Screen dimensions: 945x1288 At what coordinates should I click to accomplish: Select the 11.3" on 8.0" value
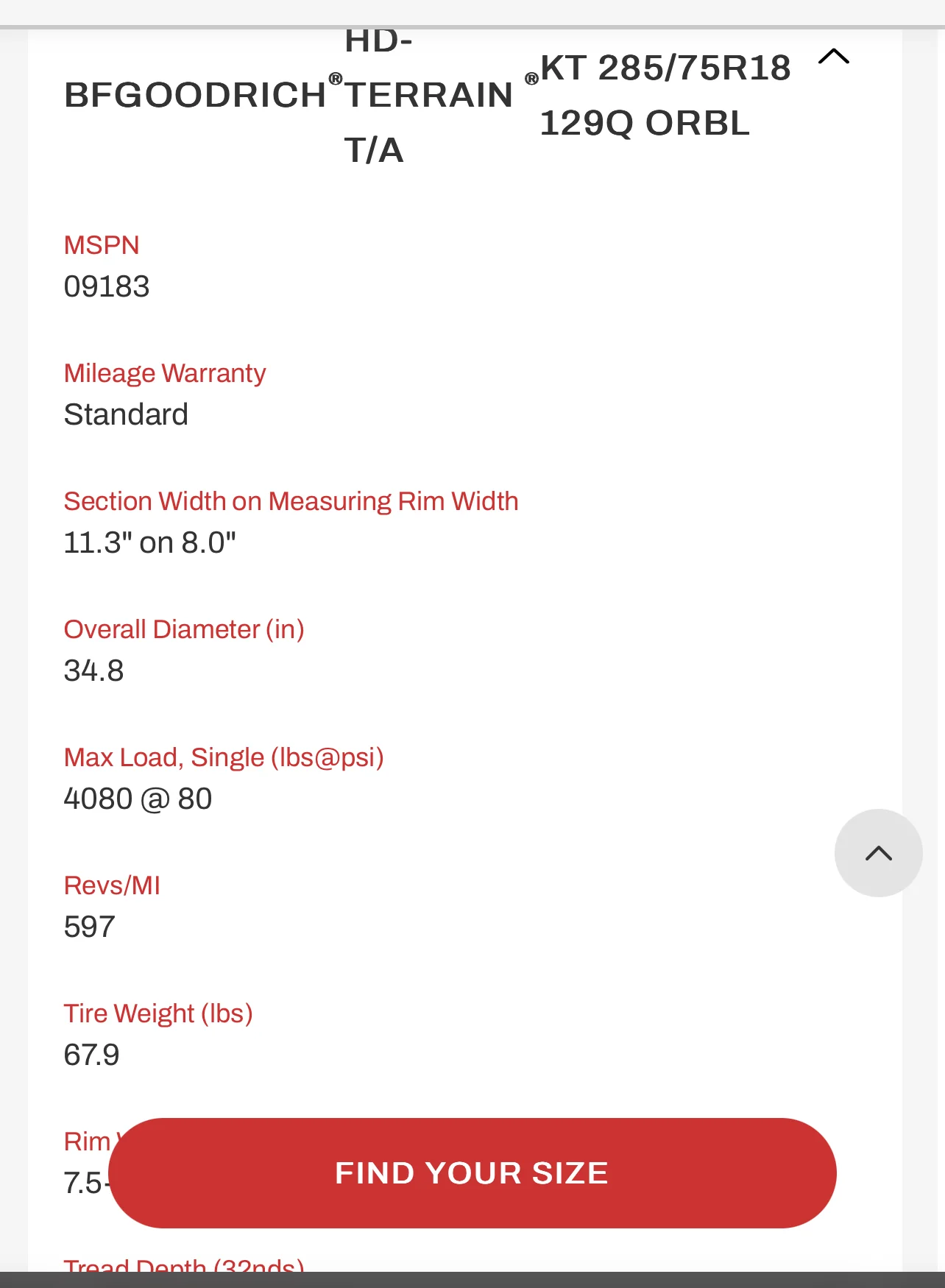point(149,542)
